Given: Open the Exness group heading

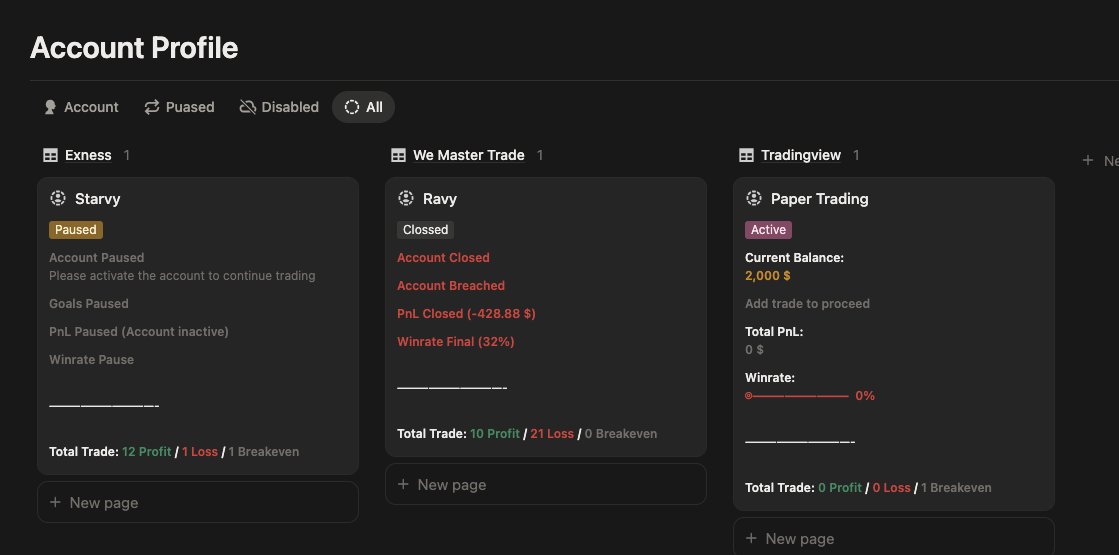Looking at the screenshot, I should [88, 156].
